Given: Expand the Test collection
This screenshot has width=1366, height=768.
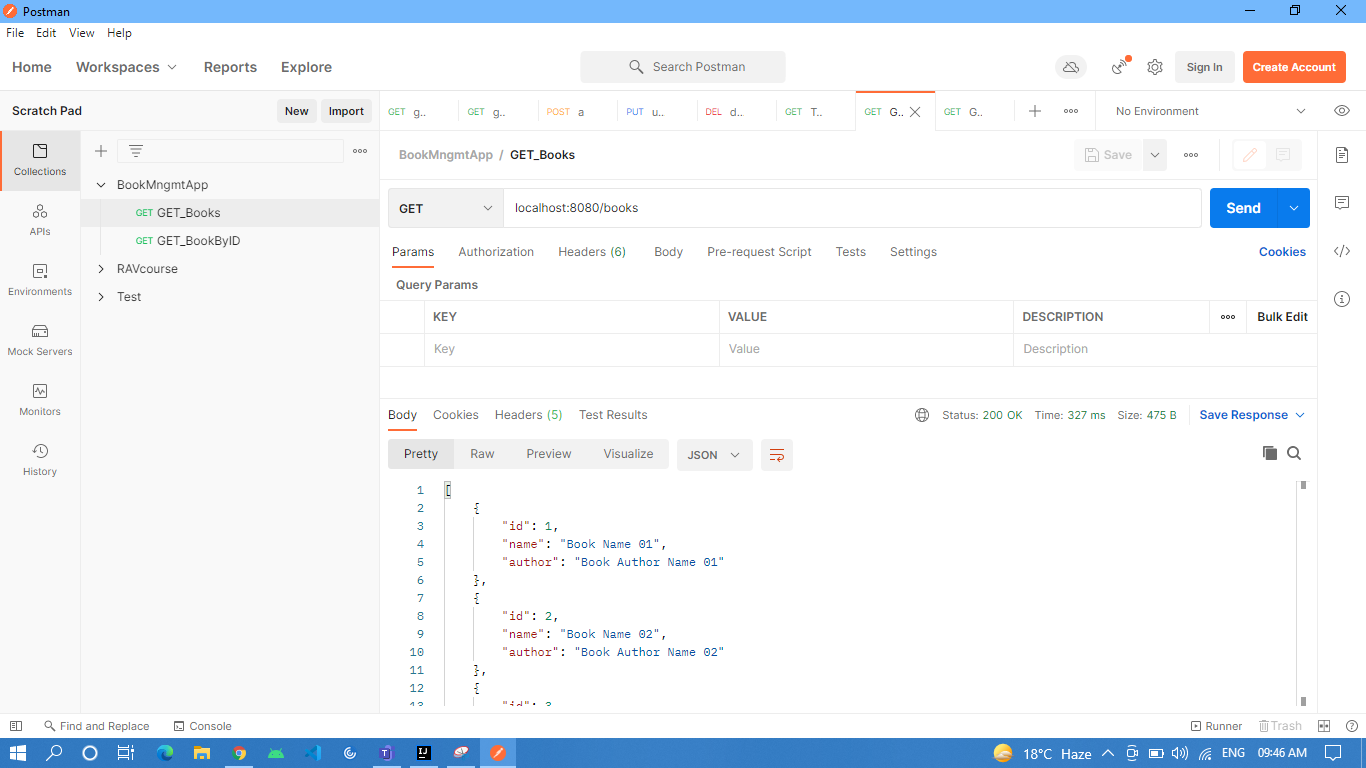Looking at the screenshot, I should [x=101, y=297].
